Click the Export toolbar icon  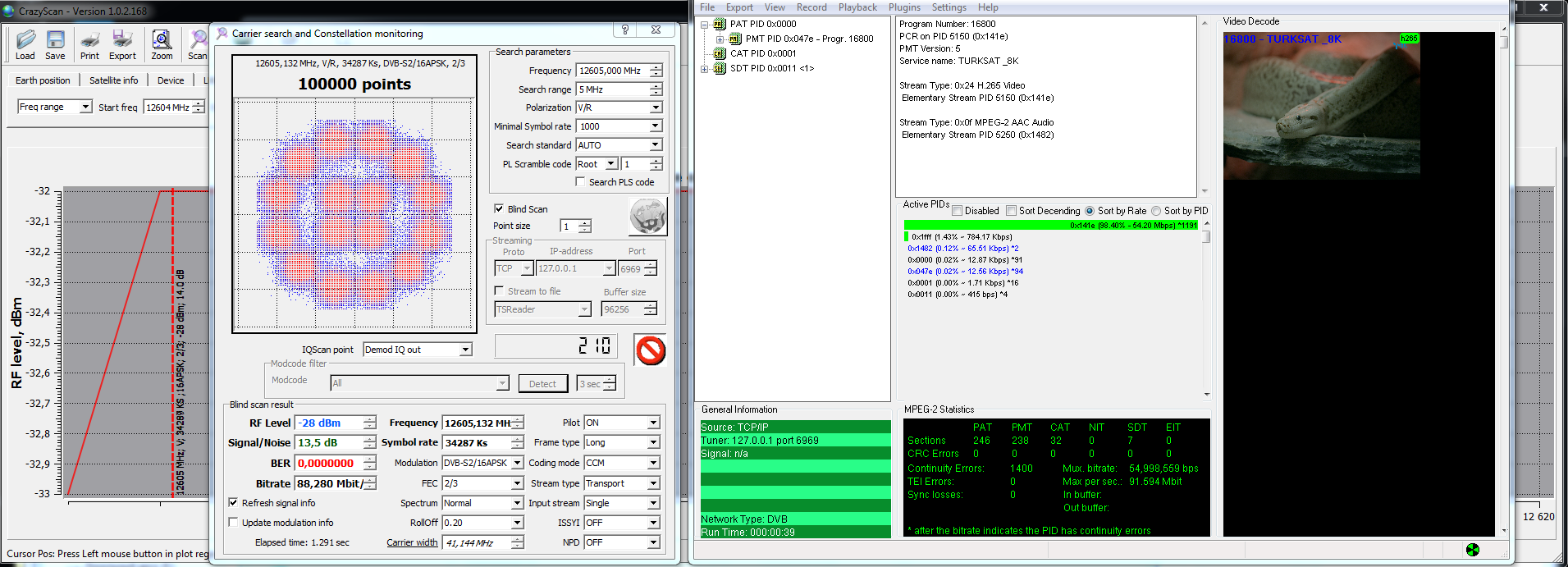122,39
